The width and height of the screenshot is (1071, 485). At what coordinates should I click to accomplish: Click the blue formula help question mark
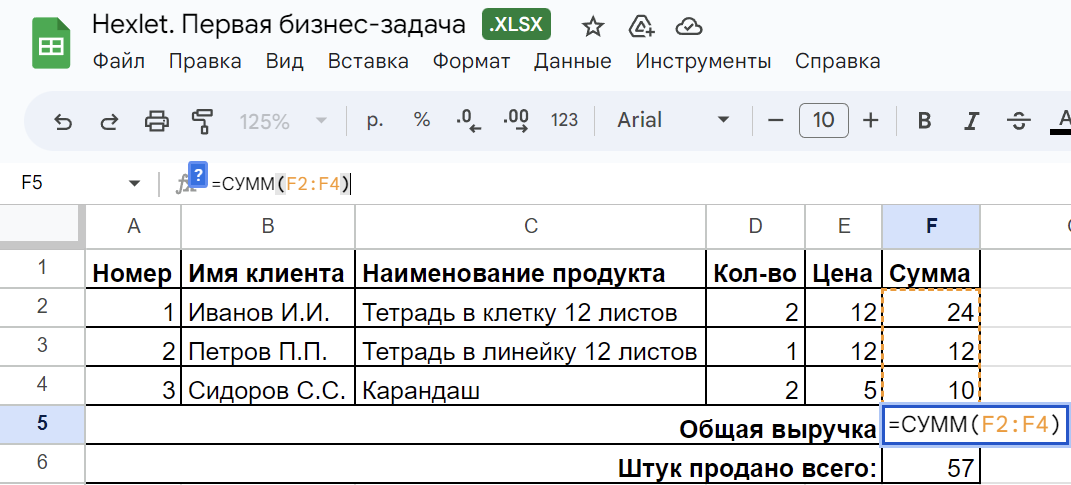click(197, 174)
